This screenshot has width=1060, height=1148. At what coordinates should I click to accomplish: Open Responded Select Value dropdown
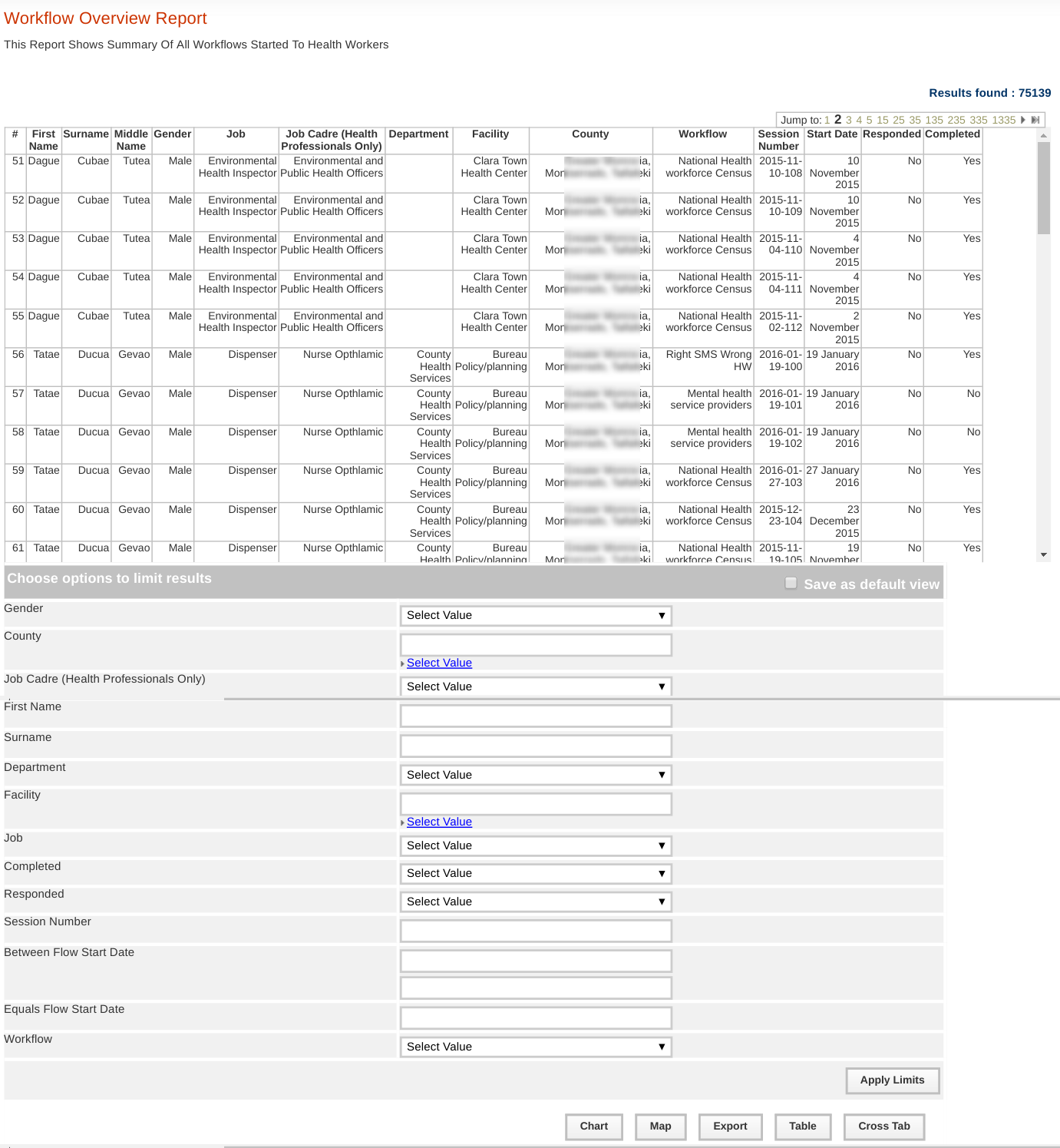click(536, 902)
